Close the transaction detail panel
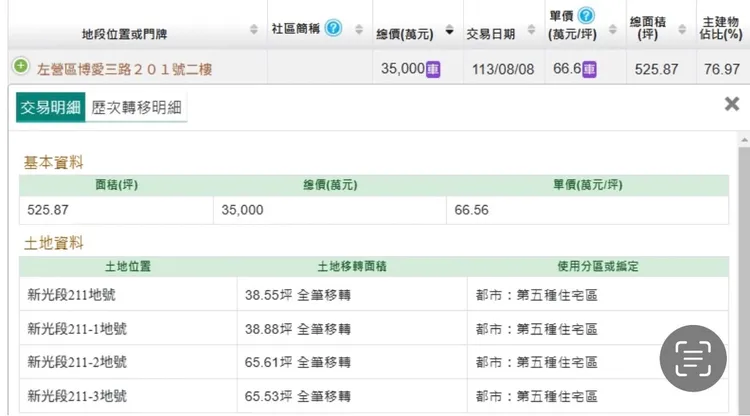 point(732,104)
